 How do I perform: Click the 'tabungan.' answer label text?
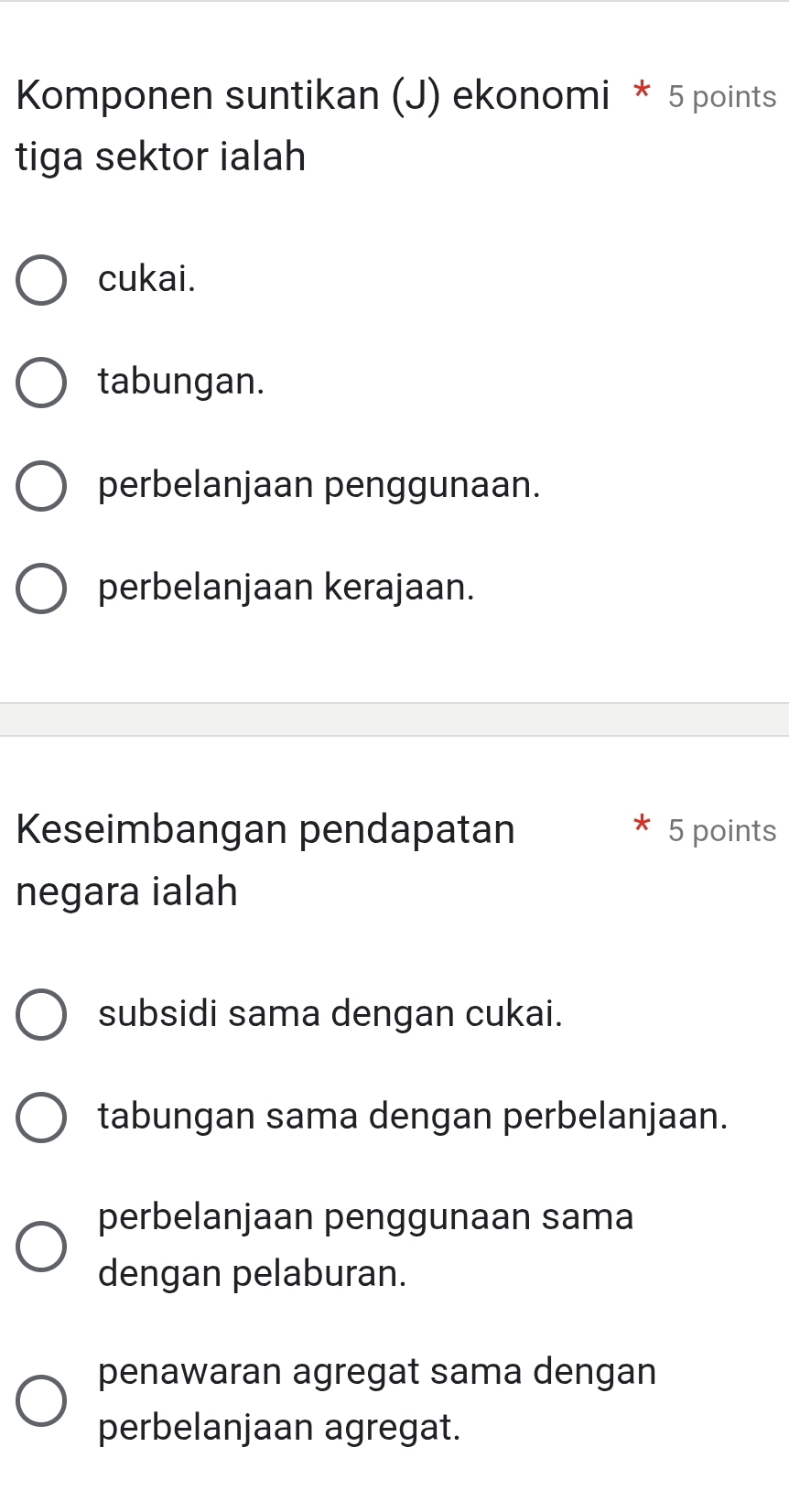(x=181, y=381)
